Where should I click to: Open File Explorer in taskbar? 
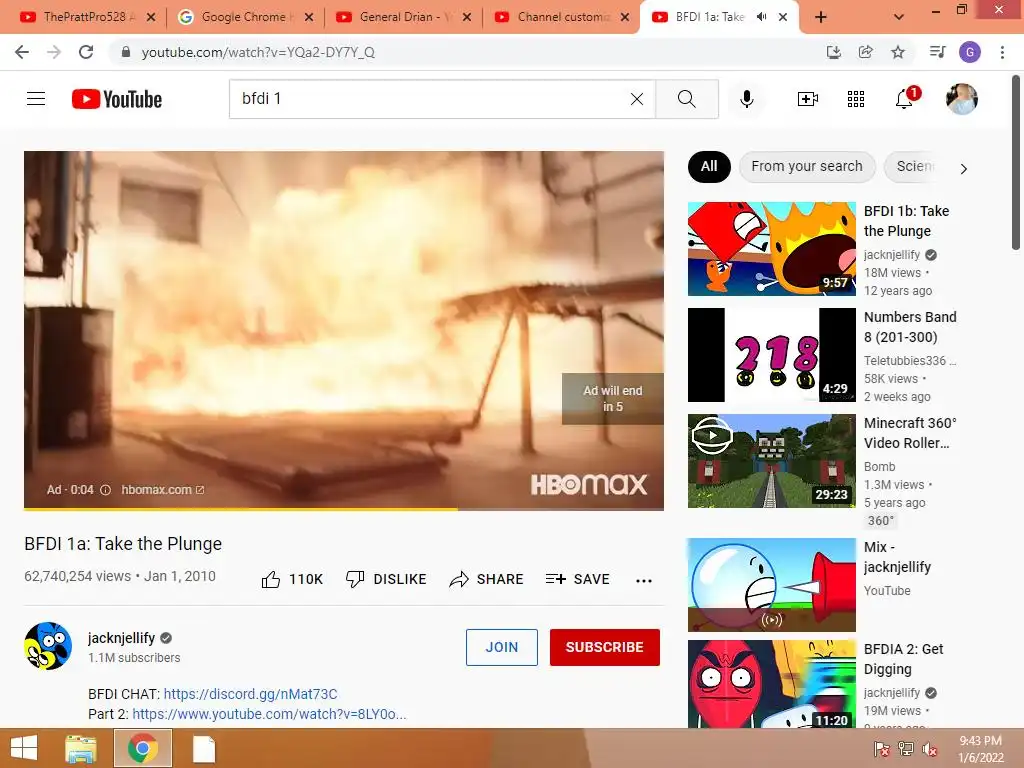(x=81, y=749)
